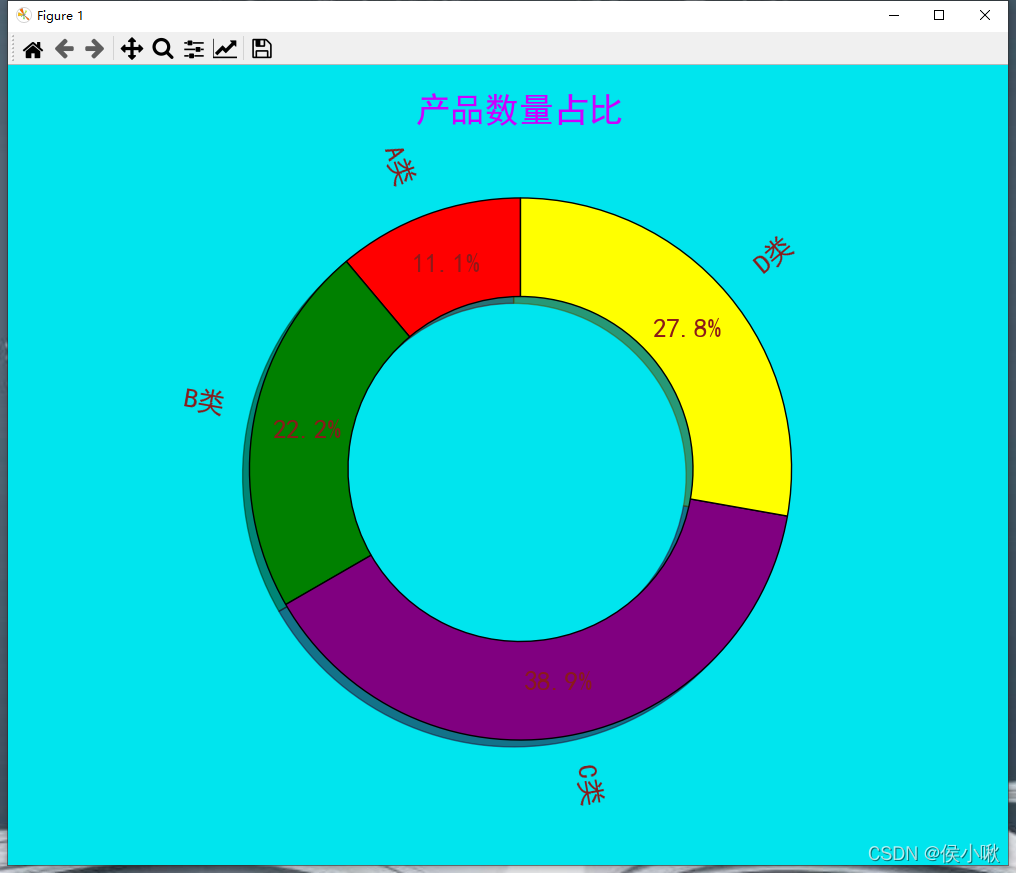Open the Edit axis and curve parameters tool

pos(225,49)
